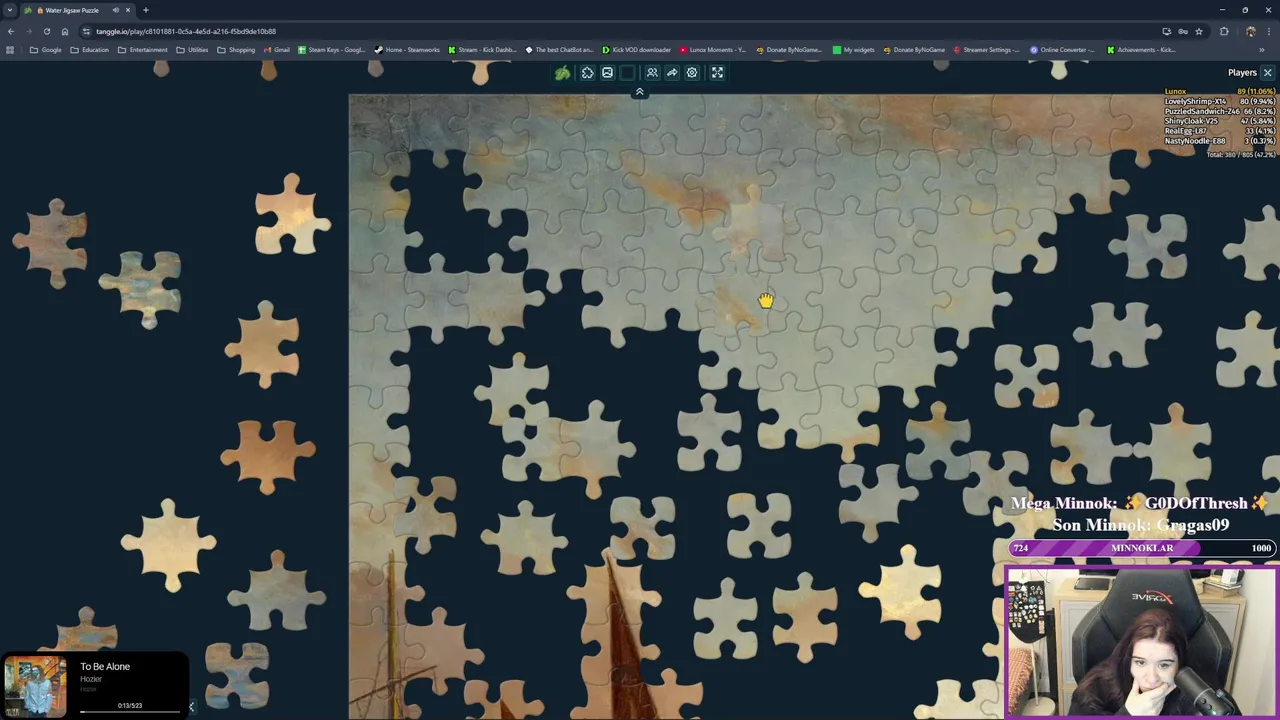
Task: Open the puzzle piece options icon
Action: coord(587,73)
